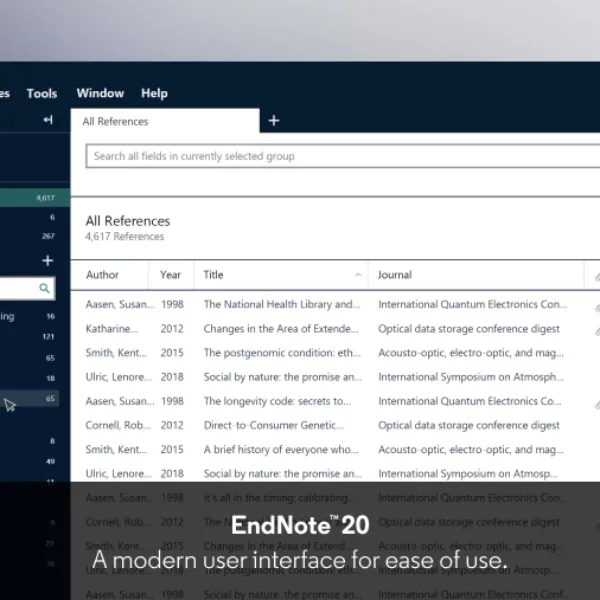The width and height of the screenshot is (600, 600).
Task: Select reference 'A brief history of everyone who...'
Action: tap(281, 449)
